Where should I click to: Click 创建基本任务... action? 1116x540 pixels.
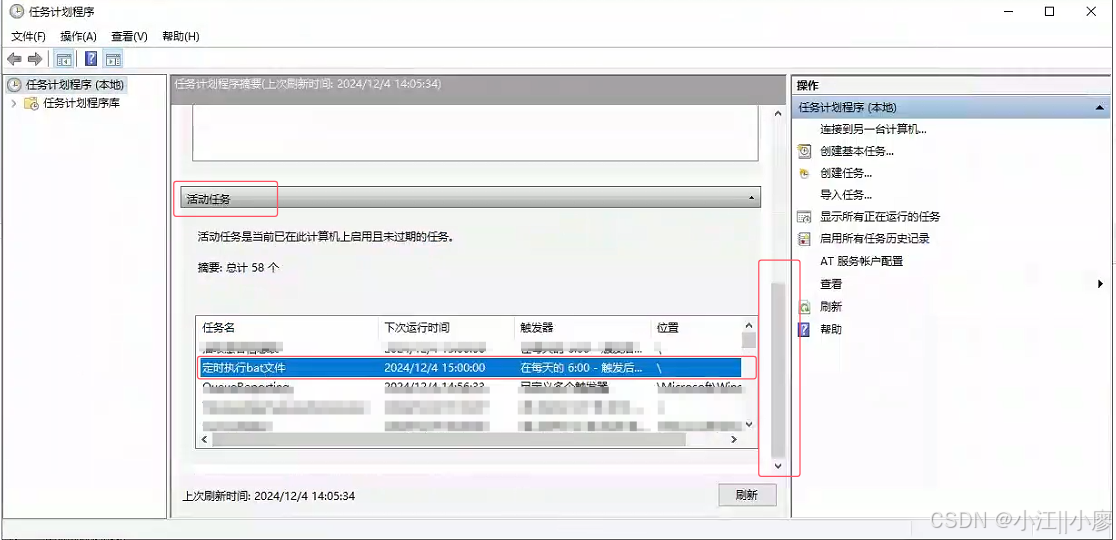pos(857,151)
